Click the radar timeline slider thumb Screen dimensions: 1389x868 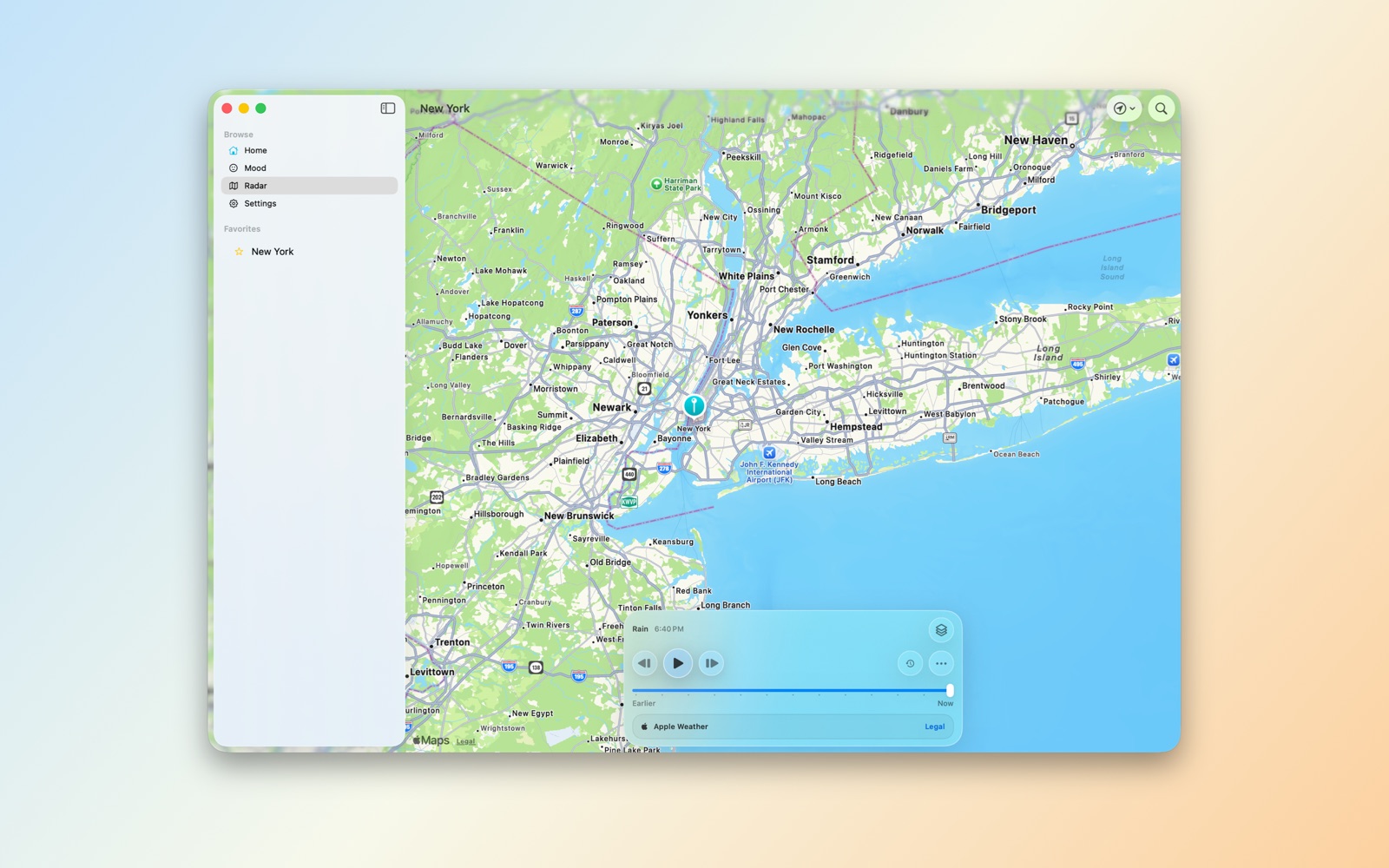(950, 690)
